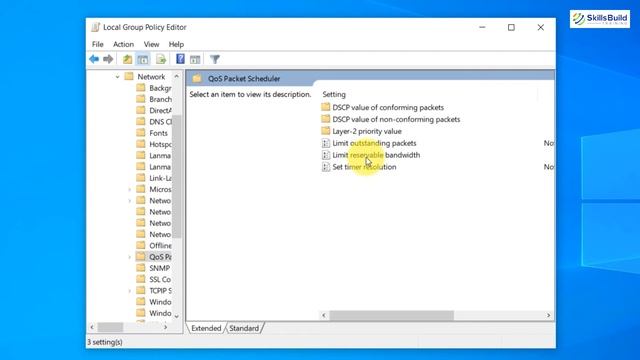Image resolution: width=640 pixels, height=360 pixels.
Task: Select the Hotspo... tree item
Action: 160,144
